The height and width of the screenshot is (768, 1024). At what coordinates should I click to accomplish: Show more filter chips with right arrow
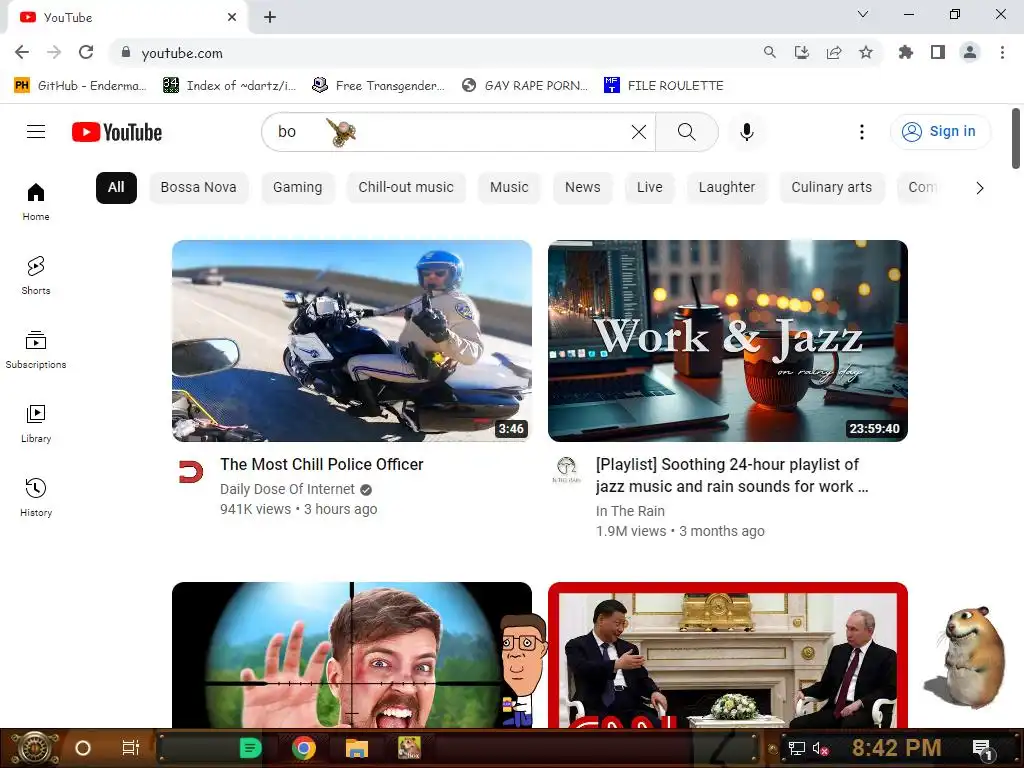[979, 188]
